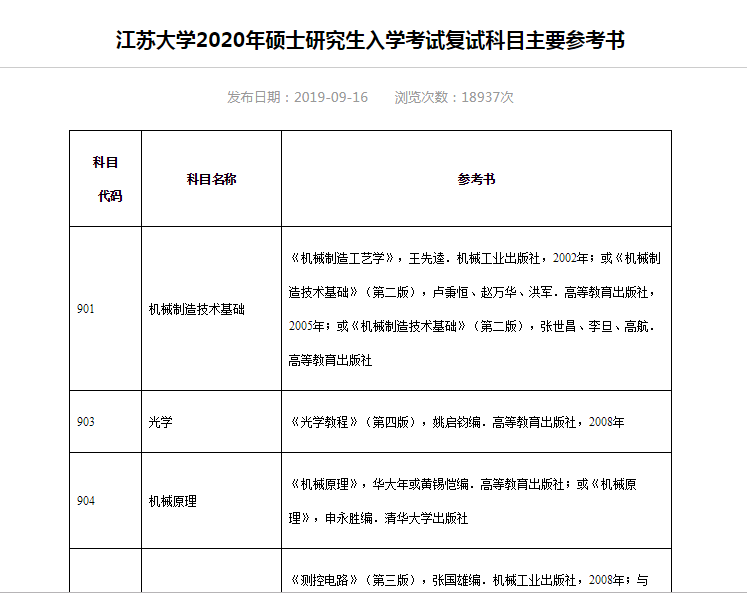This screenshot has width=747, height=594.
Task: Click the line 理》，申永胜编．清华大学出版社
Action: pos(378,518)
